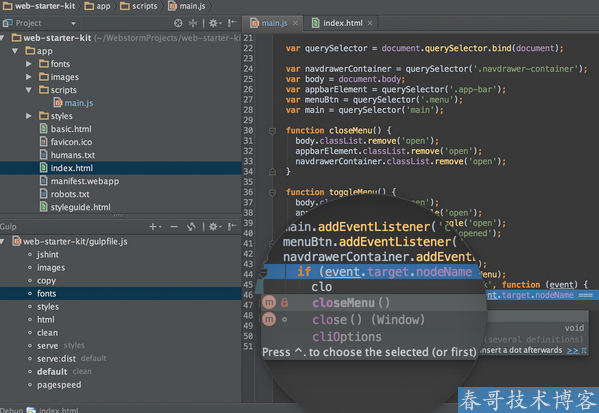Click the >> link in the completion hint
599x413 pixels.
(573, 350)
